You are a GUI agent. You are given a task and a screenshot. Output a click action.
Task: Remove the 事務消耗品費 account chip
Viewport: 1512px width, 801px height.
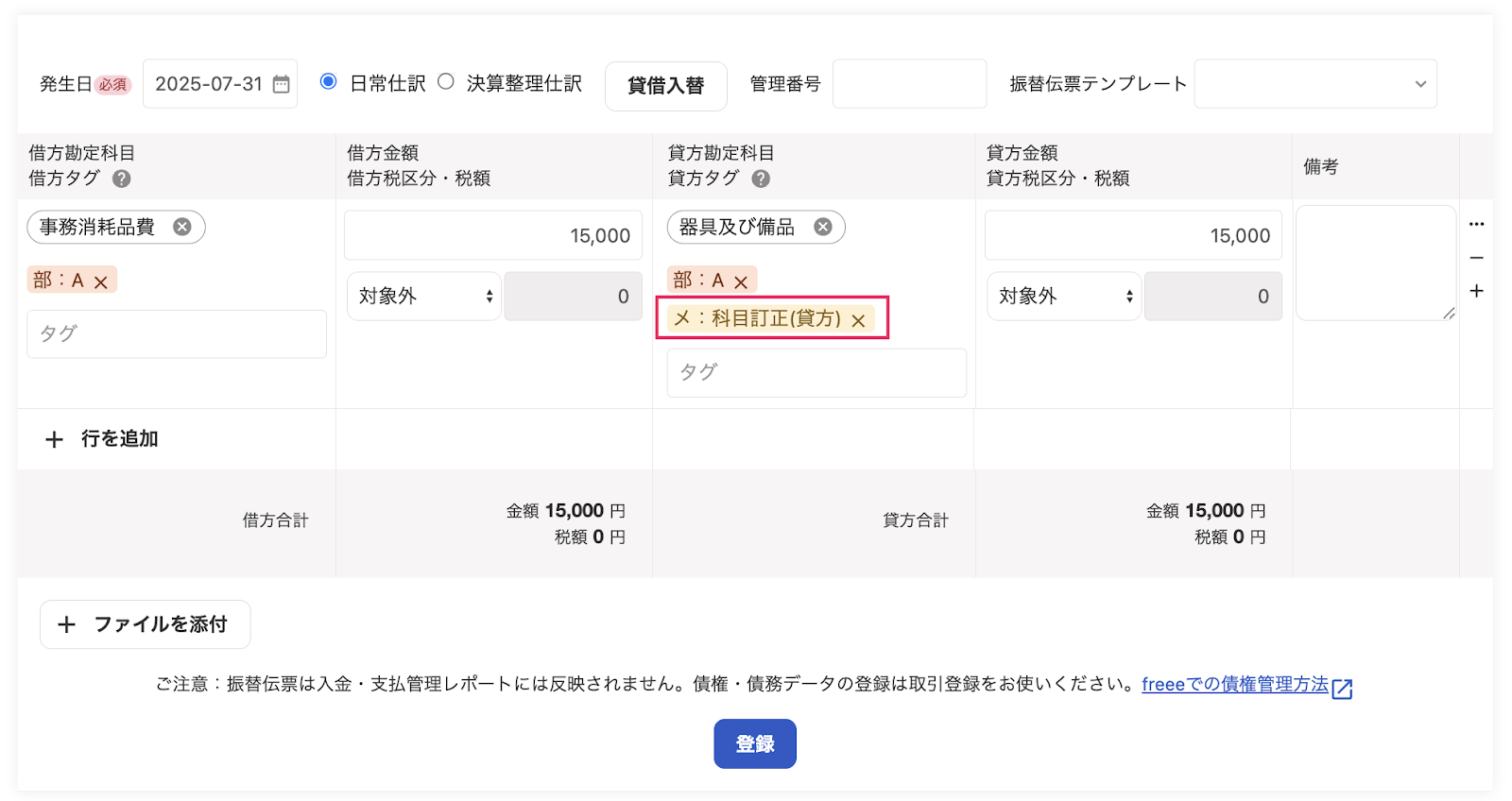[x=182, y=227]
